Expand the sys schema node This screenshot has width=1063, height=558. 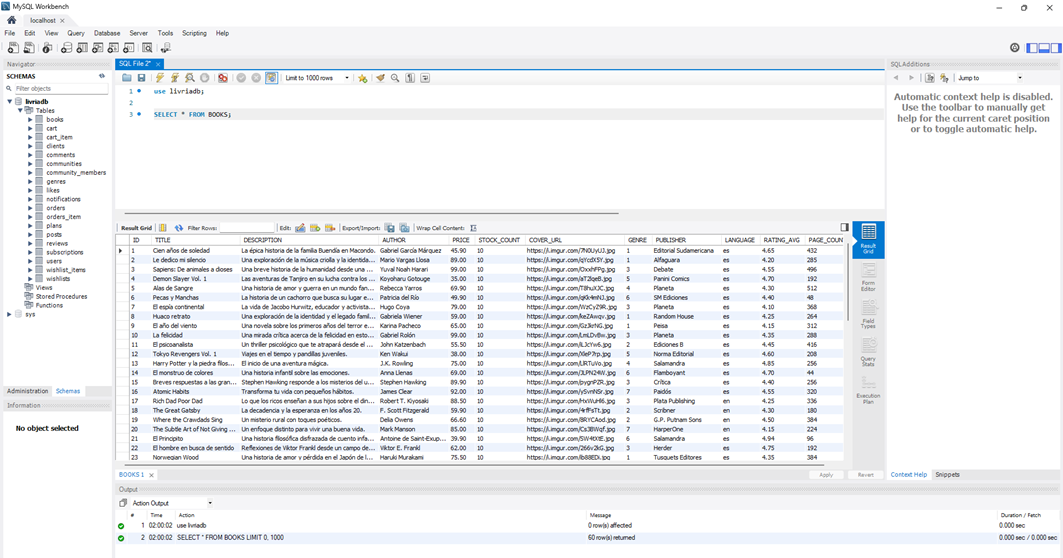pyautogui.click(x=9, y=315)
